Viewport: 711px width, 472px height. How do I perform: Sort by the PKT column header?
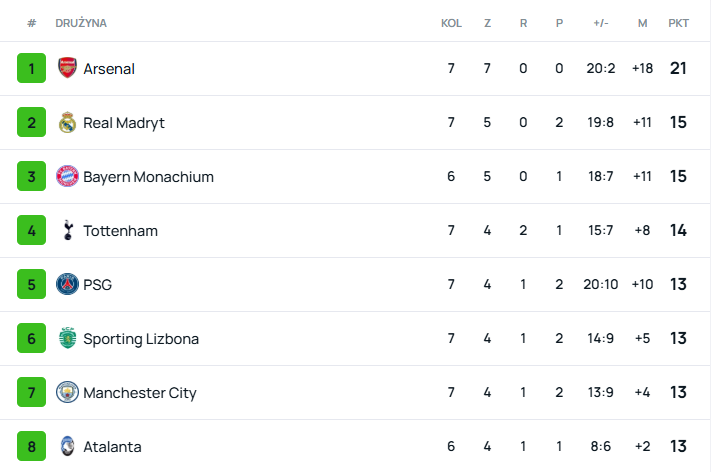[x=679, y=23]
